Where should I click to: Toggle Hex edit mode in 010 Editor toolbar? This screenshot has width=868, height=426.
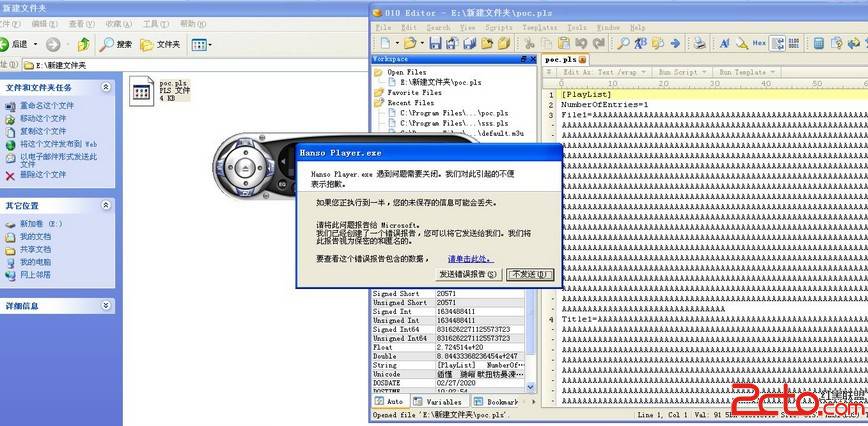[760, 43]
